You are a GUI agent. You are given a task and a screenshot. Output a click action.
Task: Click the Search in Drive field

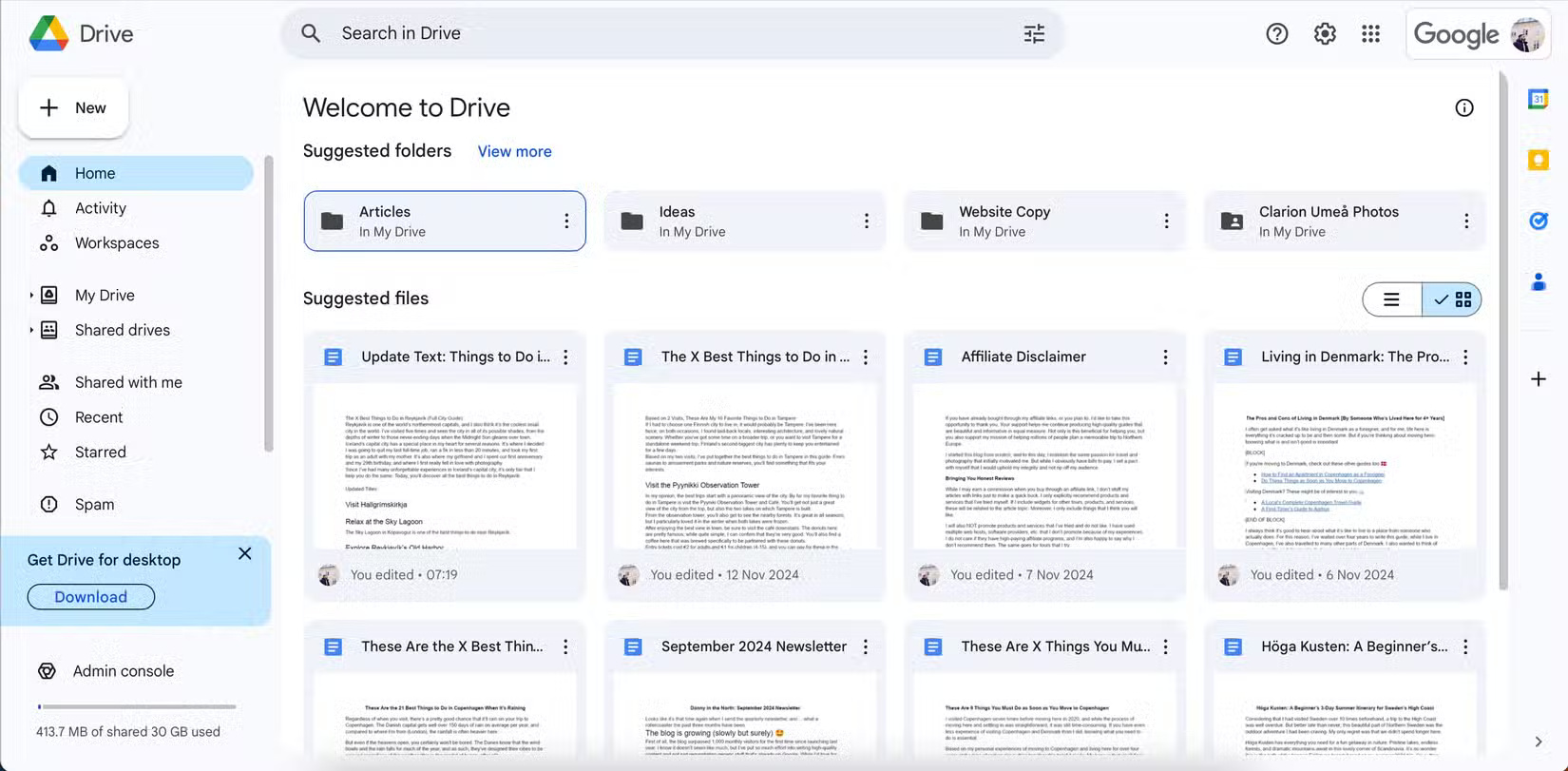click(672, 33)
